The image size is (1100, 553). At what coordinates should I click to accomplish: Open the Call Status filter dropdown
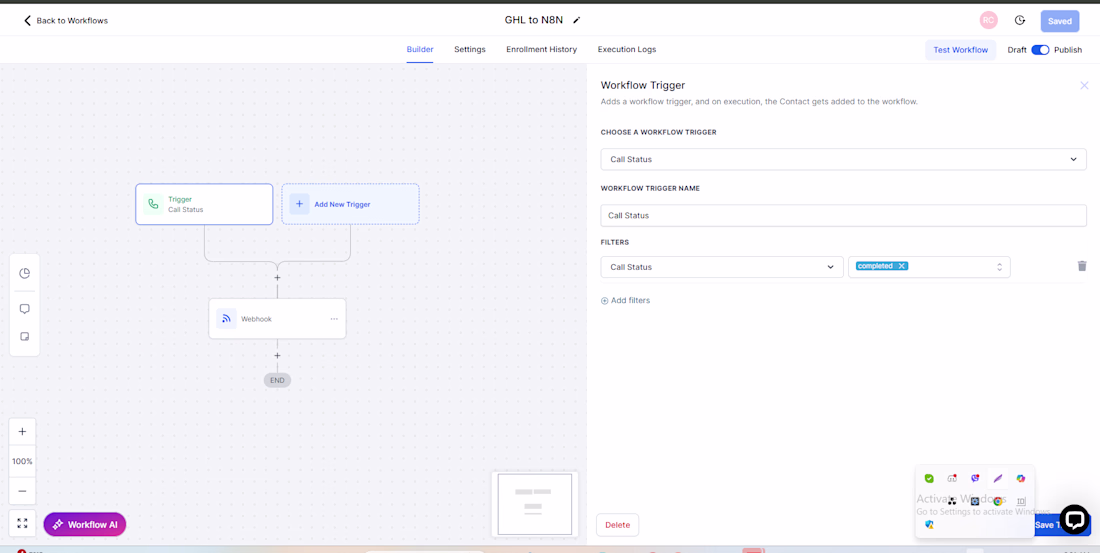pyautogui.click(x=722, y=267)
